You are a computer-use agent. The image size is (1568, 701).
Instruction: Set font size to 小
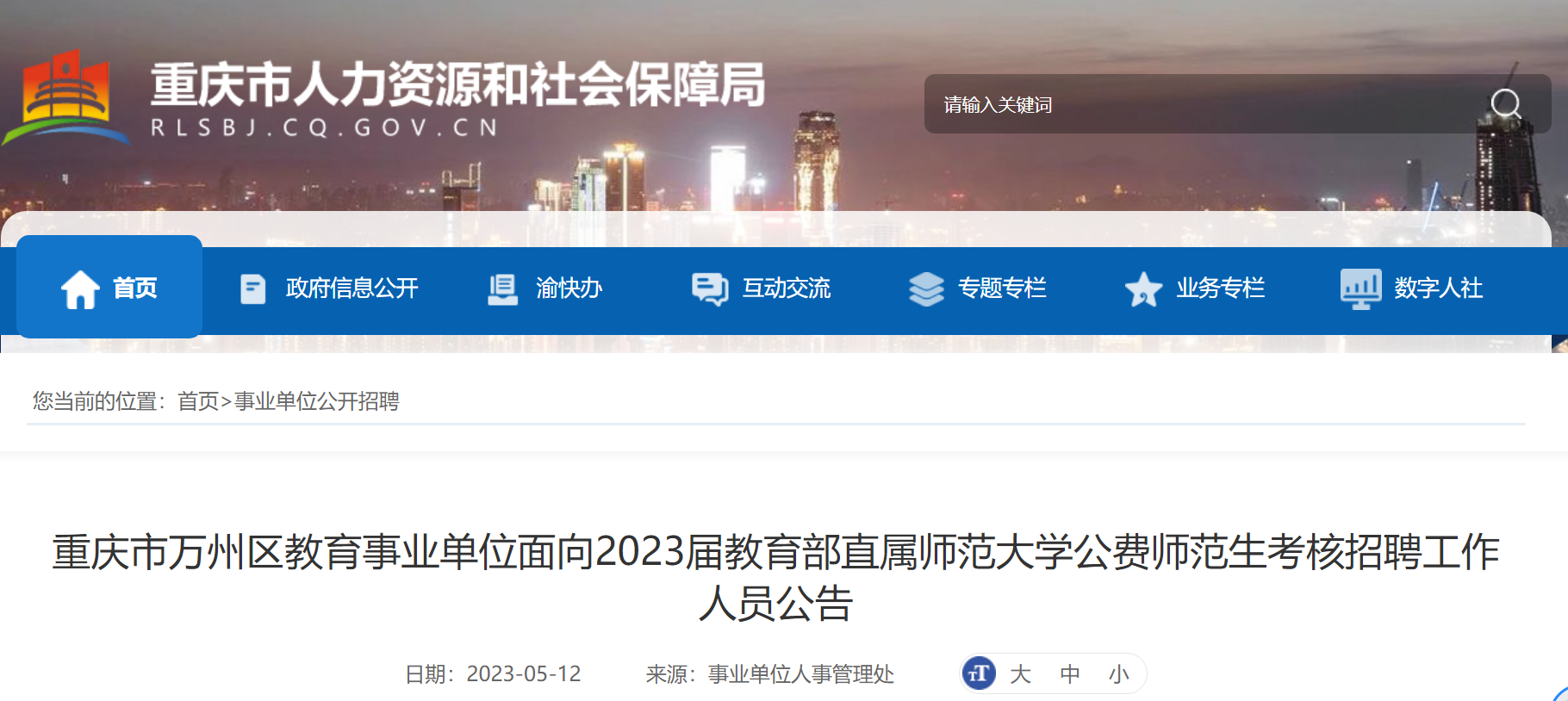pos(1119,673)
